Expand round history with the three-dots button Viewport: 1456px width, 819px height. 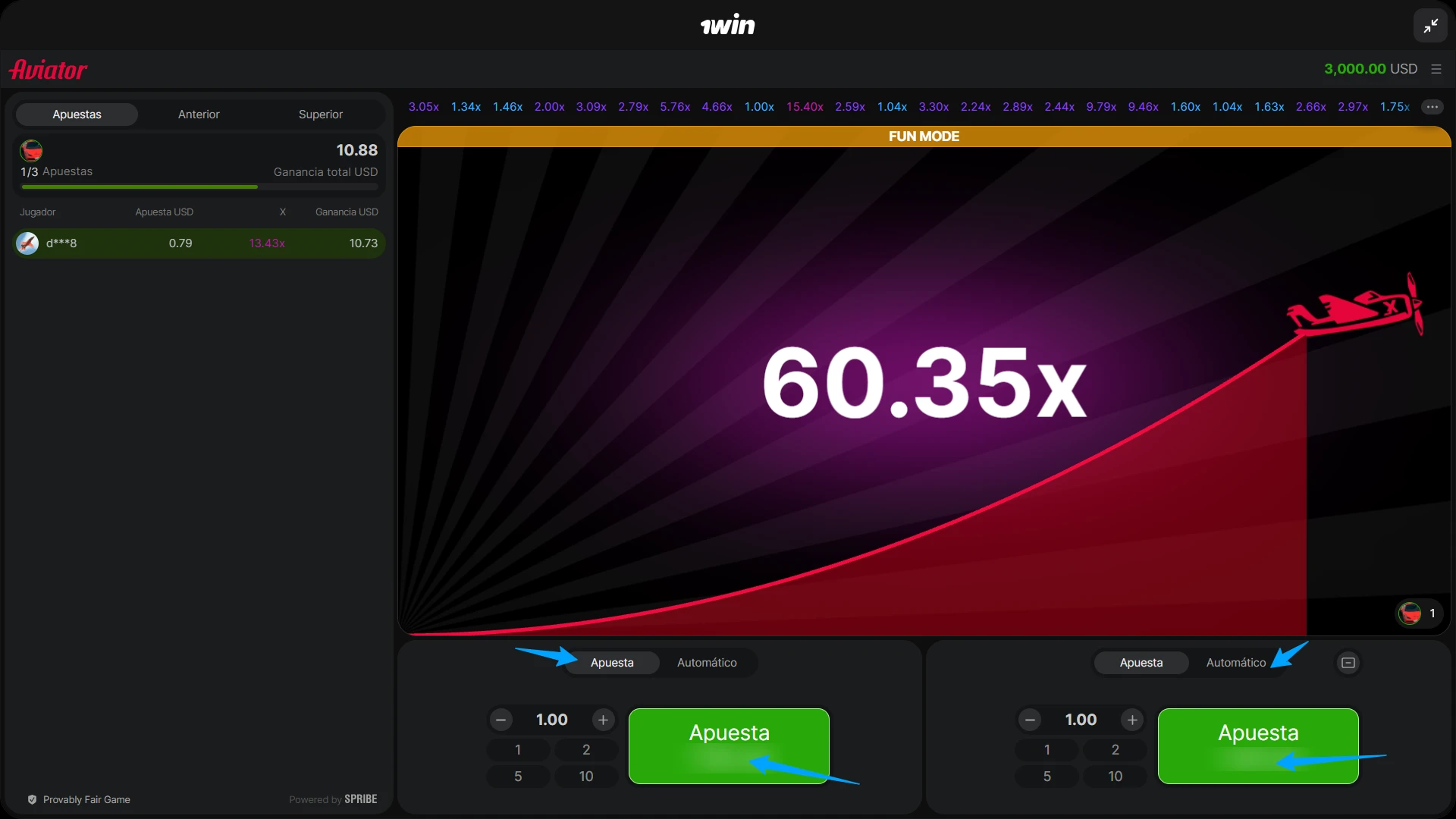(1432, 107)
